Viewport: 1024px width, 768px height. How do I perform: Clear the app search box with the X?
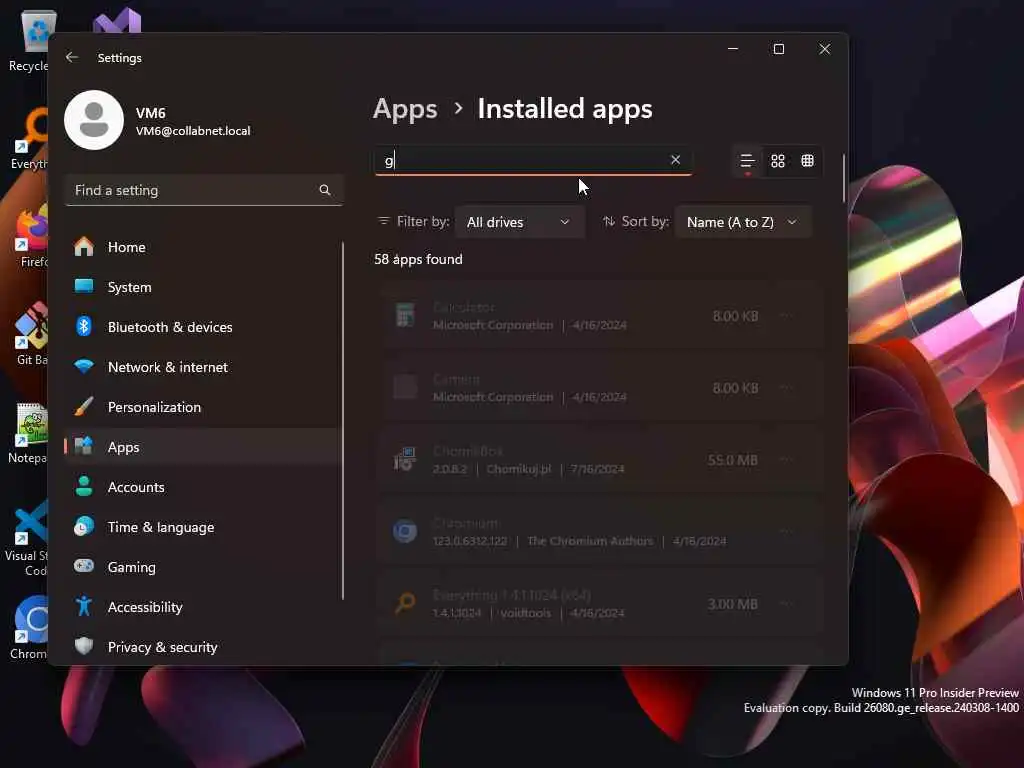point(675,160)
